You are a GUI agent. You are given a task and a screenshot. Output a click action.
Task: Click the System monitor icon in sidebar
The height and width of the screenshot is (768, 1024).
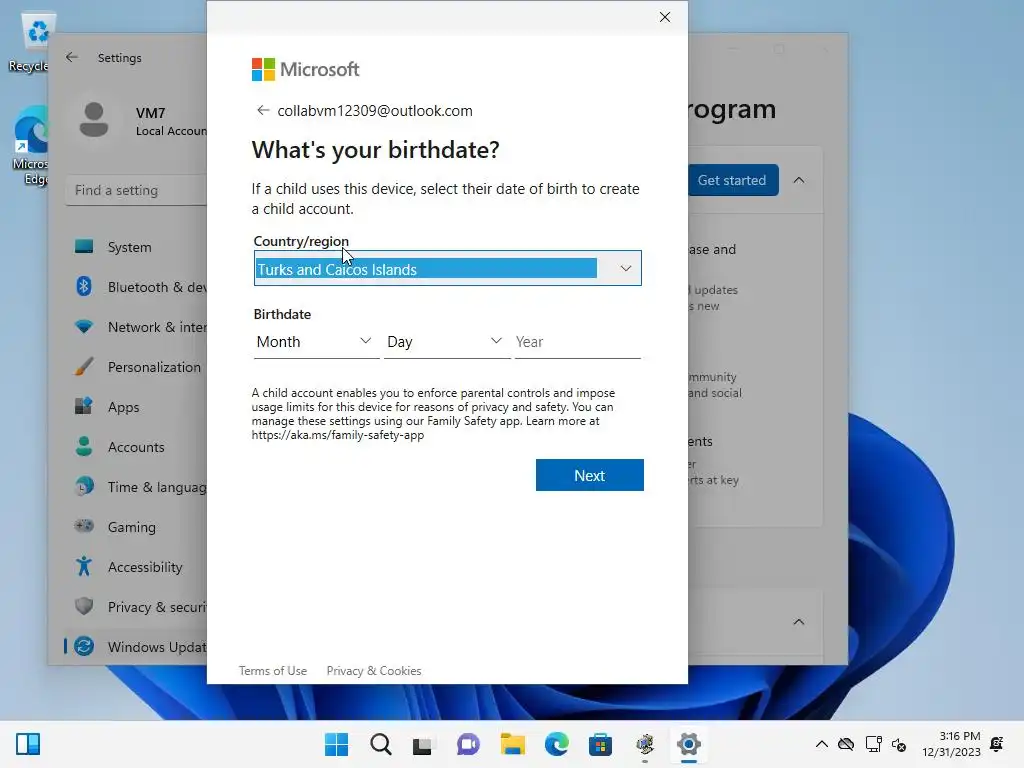pyautogui.click(x=84, y=246)
